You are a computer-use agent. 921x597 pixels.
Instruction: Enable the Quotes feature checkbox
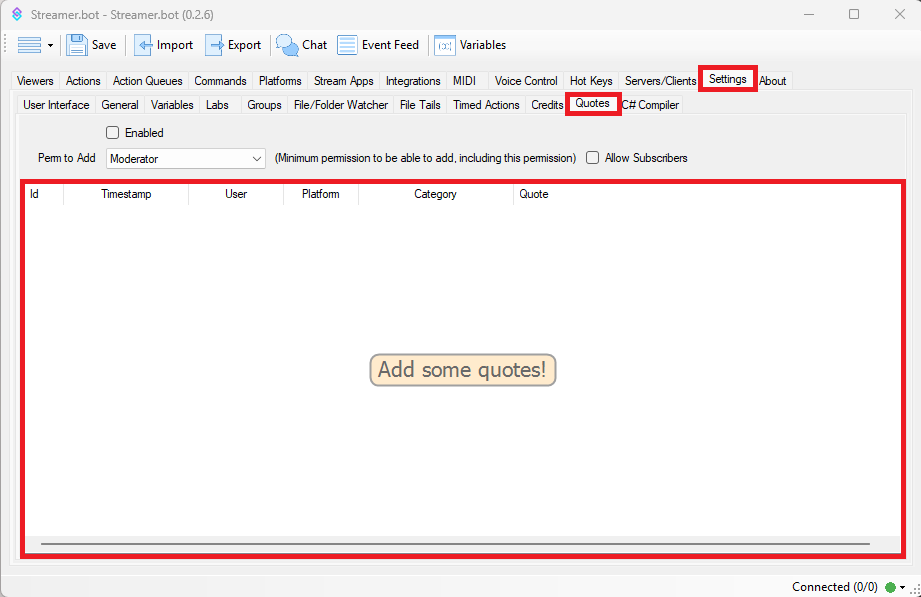(113, 133)
